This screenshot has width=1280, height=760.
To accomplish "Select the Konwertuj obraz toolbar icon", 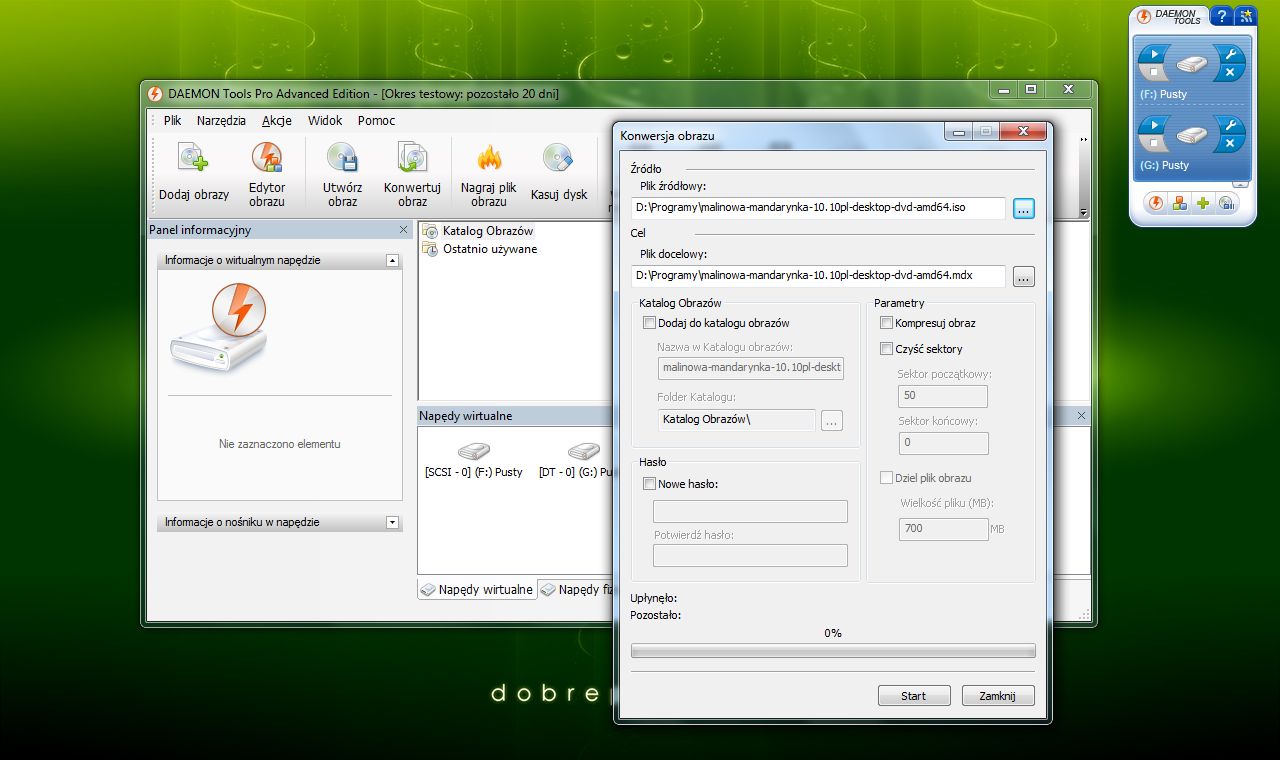I will tap(412, 158).
